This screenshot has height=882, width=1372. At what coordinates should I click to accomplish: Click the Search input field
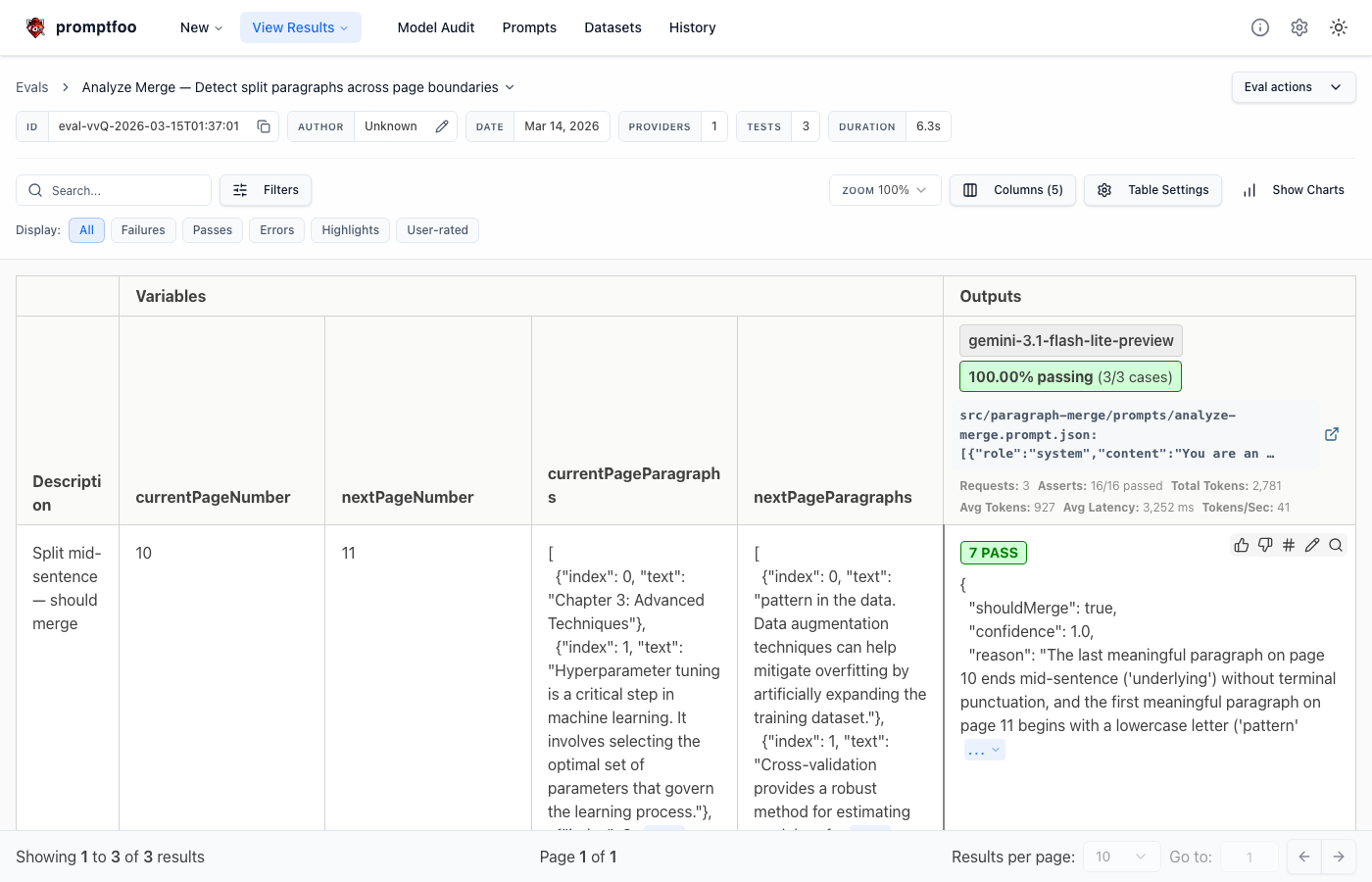pyautogui.click(x=122, y=190)
